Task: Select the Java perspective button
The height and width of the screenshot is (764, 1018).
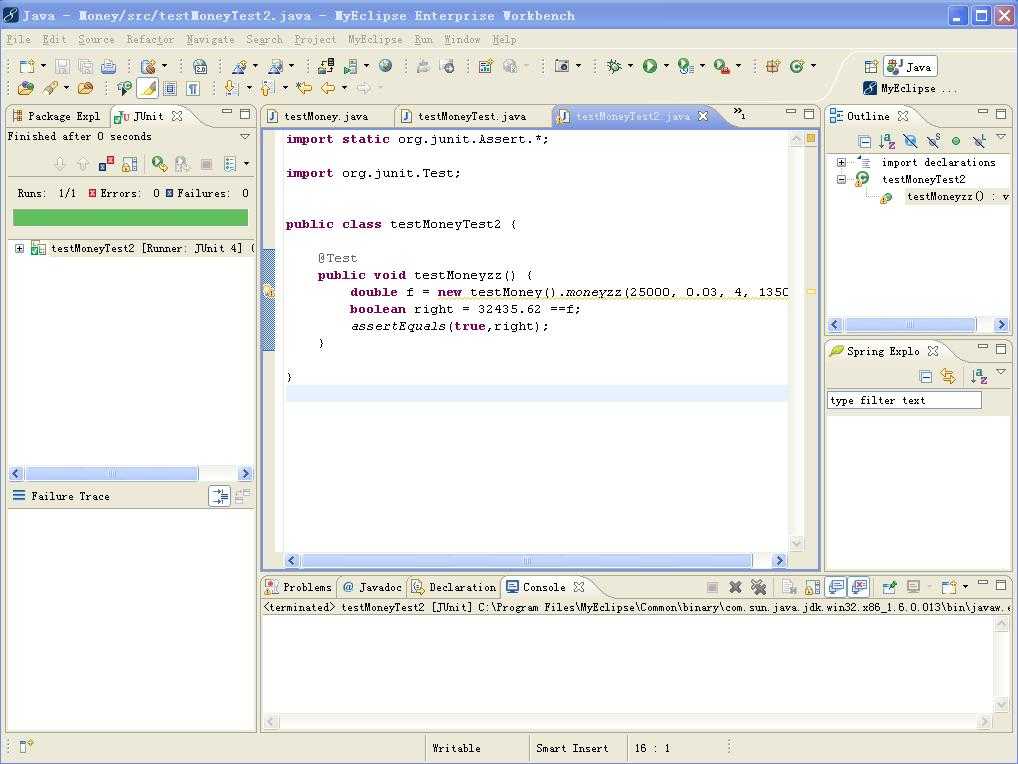Action: tap(910, 66)
